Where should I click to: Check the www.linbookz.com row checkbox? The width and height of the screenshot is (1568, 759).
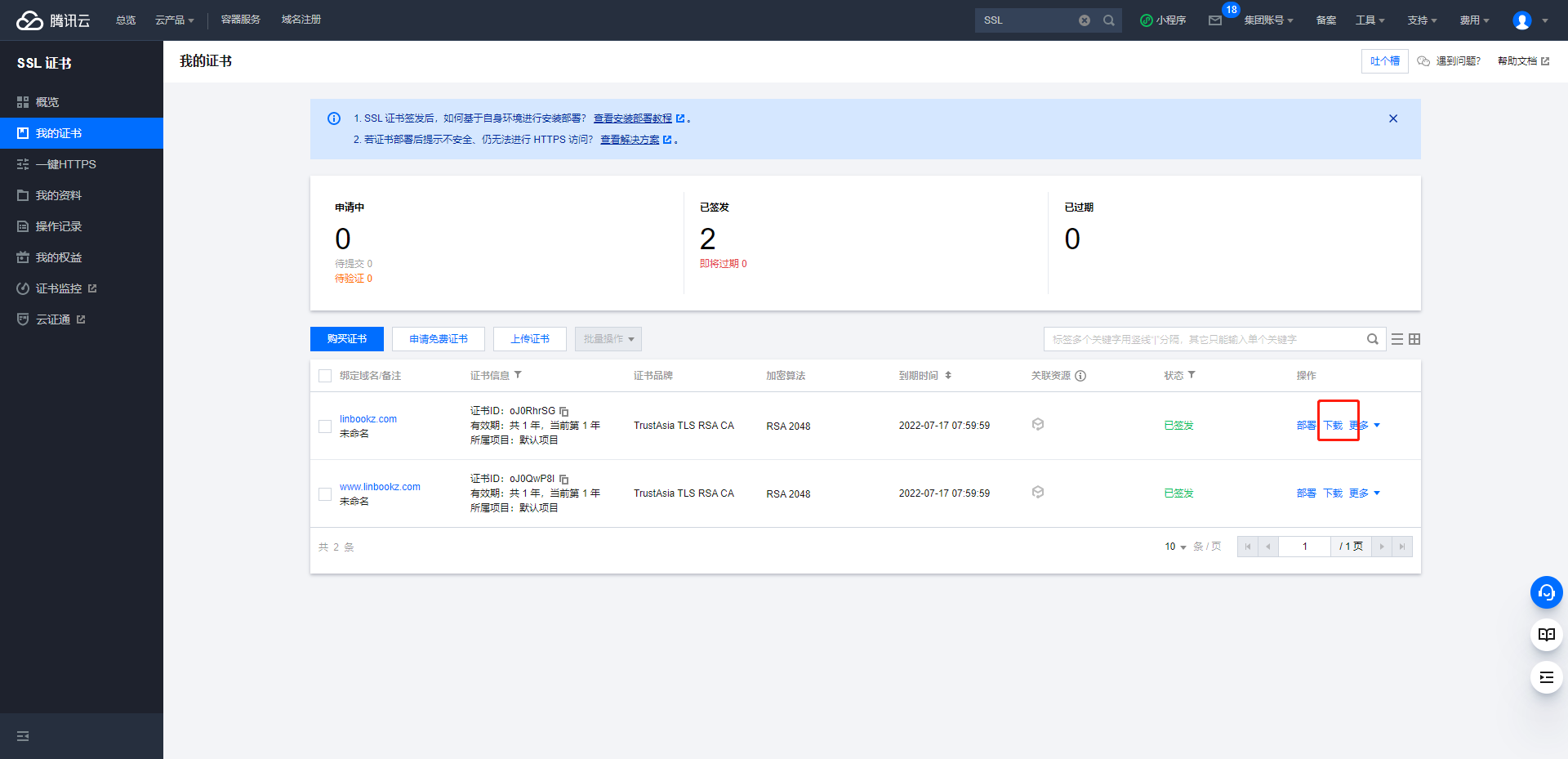click(x=325, y=494)
